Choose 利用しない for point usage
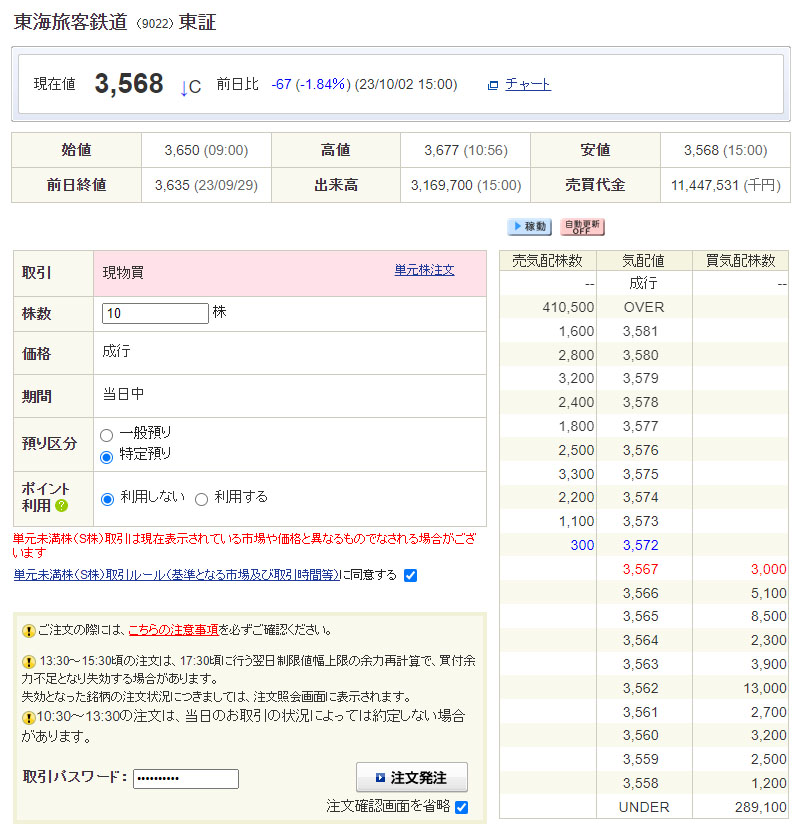 pos(108,499)
